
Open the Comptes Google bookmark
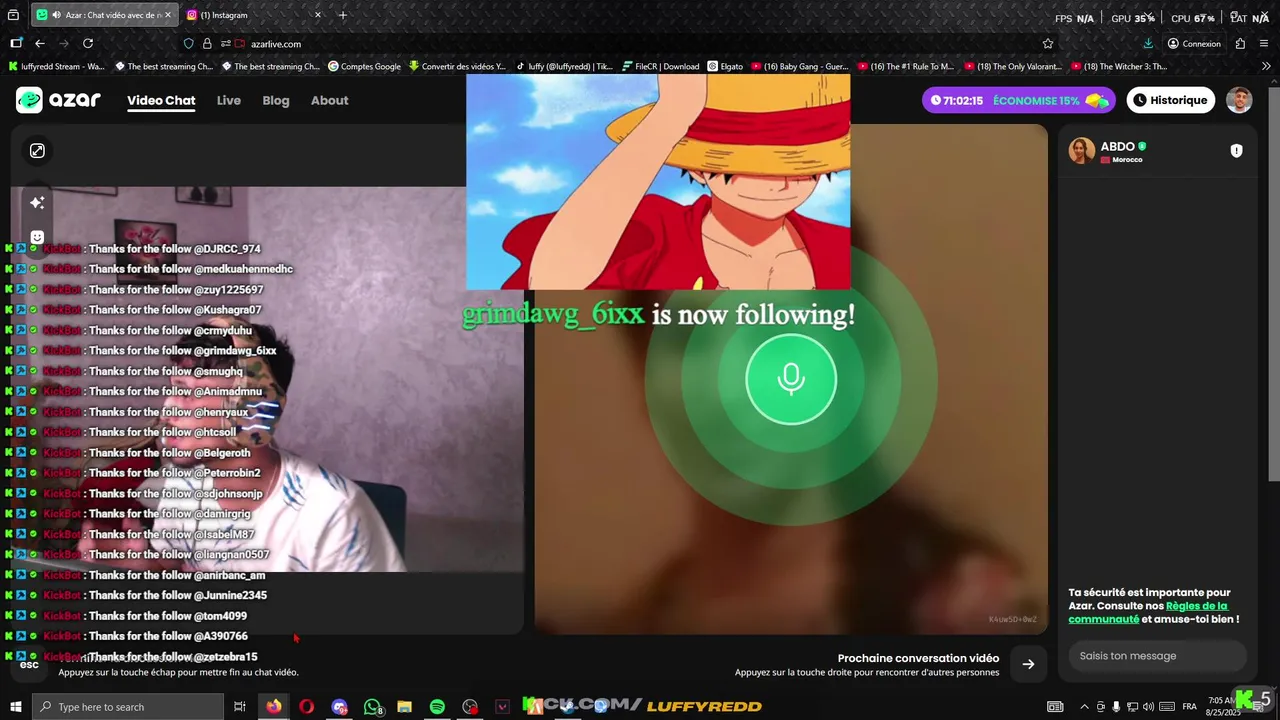[x=364, y=66]
